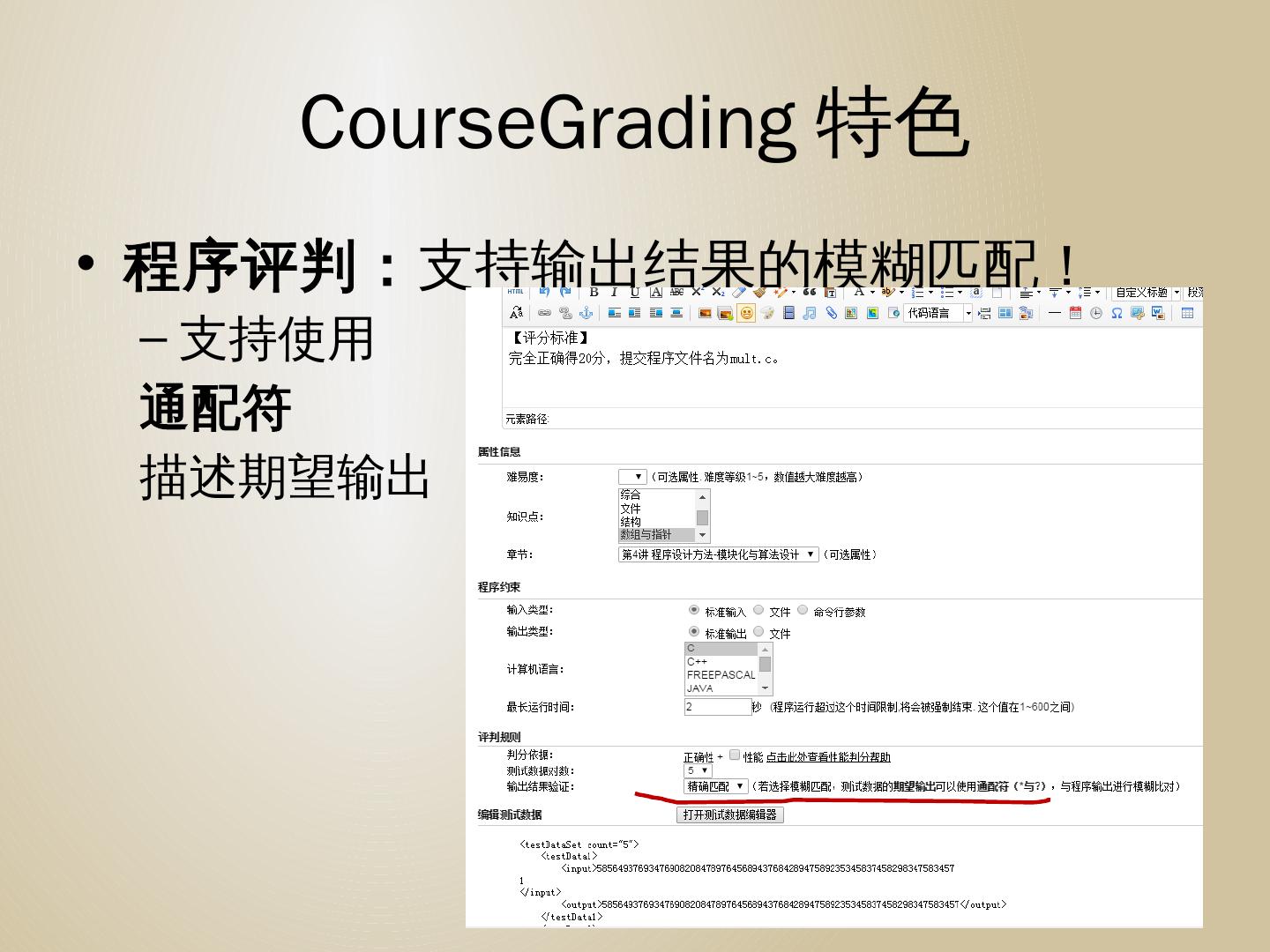Image resolution: width=1270 pixels, height=952 pixels.
Task: Enable the 性能 scoring checkbox
Action: [x=735, y=755]
